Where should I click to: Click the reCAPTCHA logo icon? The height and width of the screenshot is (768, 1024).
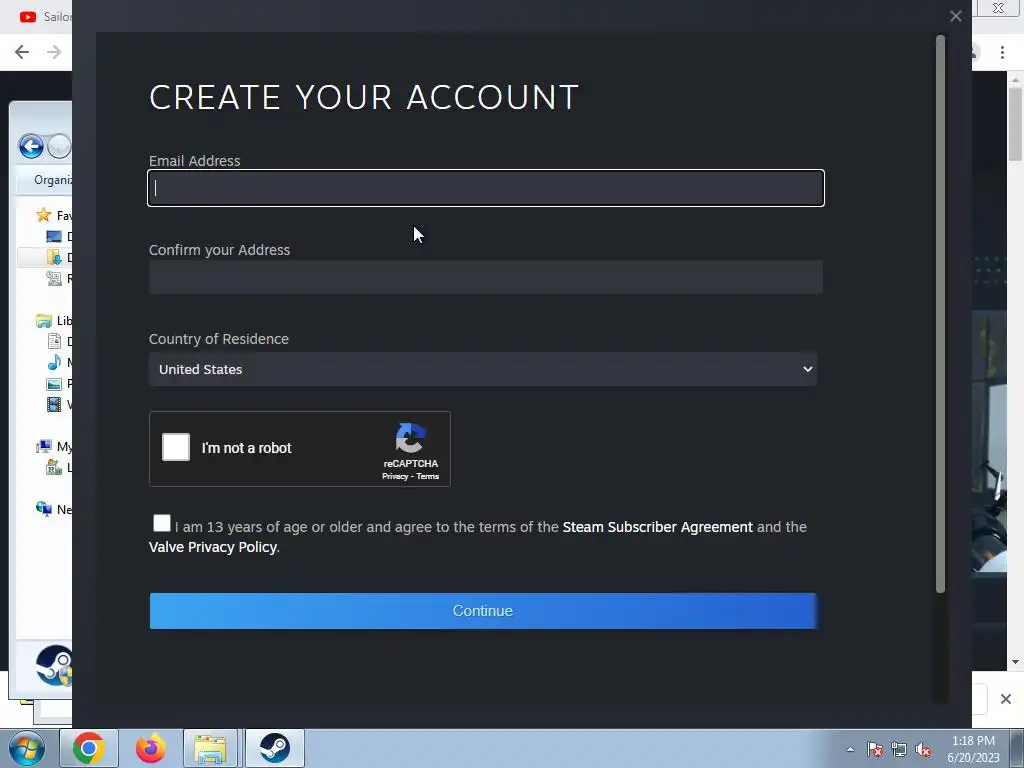[411, 438]
